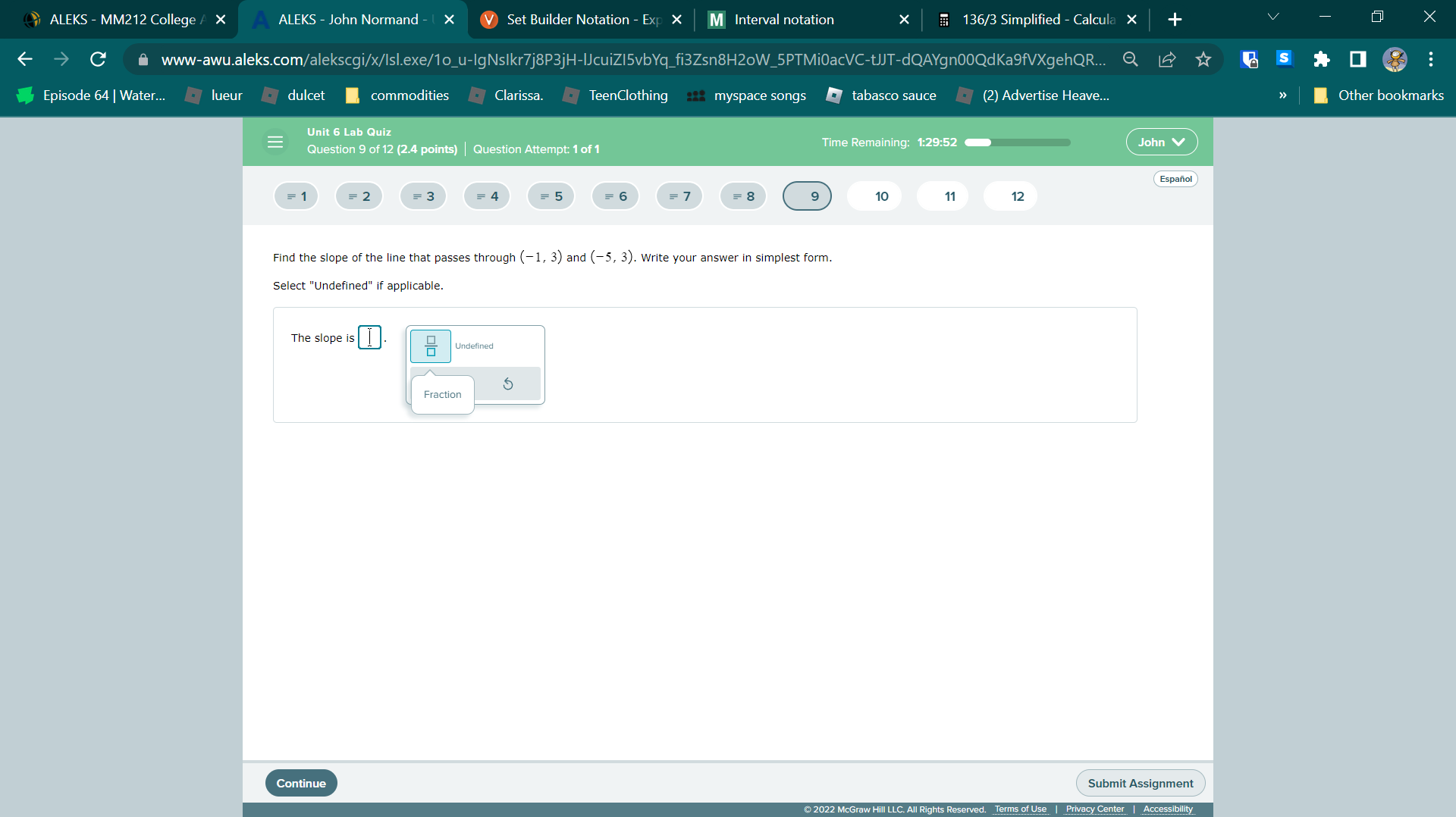Toggle the browser side panel
Image resolution: width=1456 pixels, height=817 pixels.
[1358, 59]
